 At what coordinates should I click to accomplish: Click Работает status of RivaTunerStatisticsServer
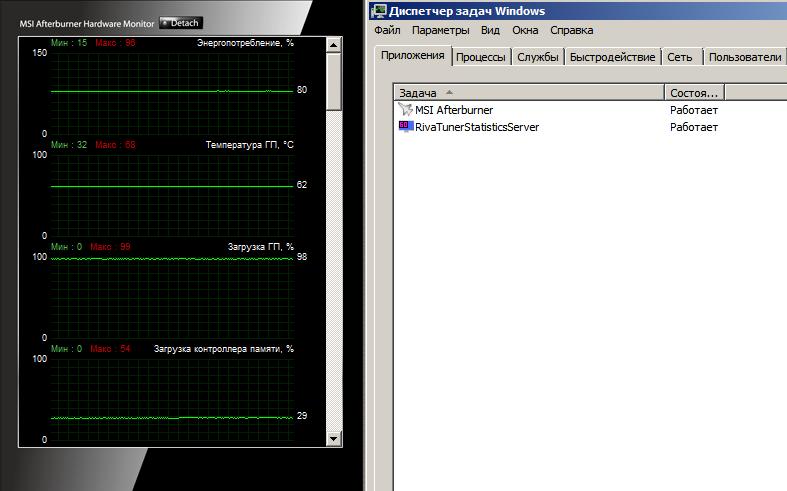coord(694,127)
